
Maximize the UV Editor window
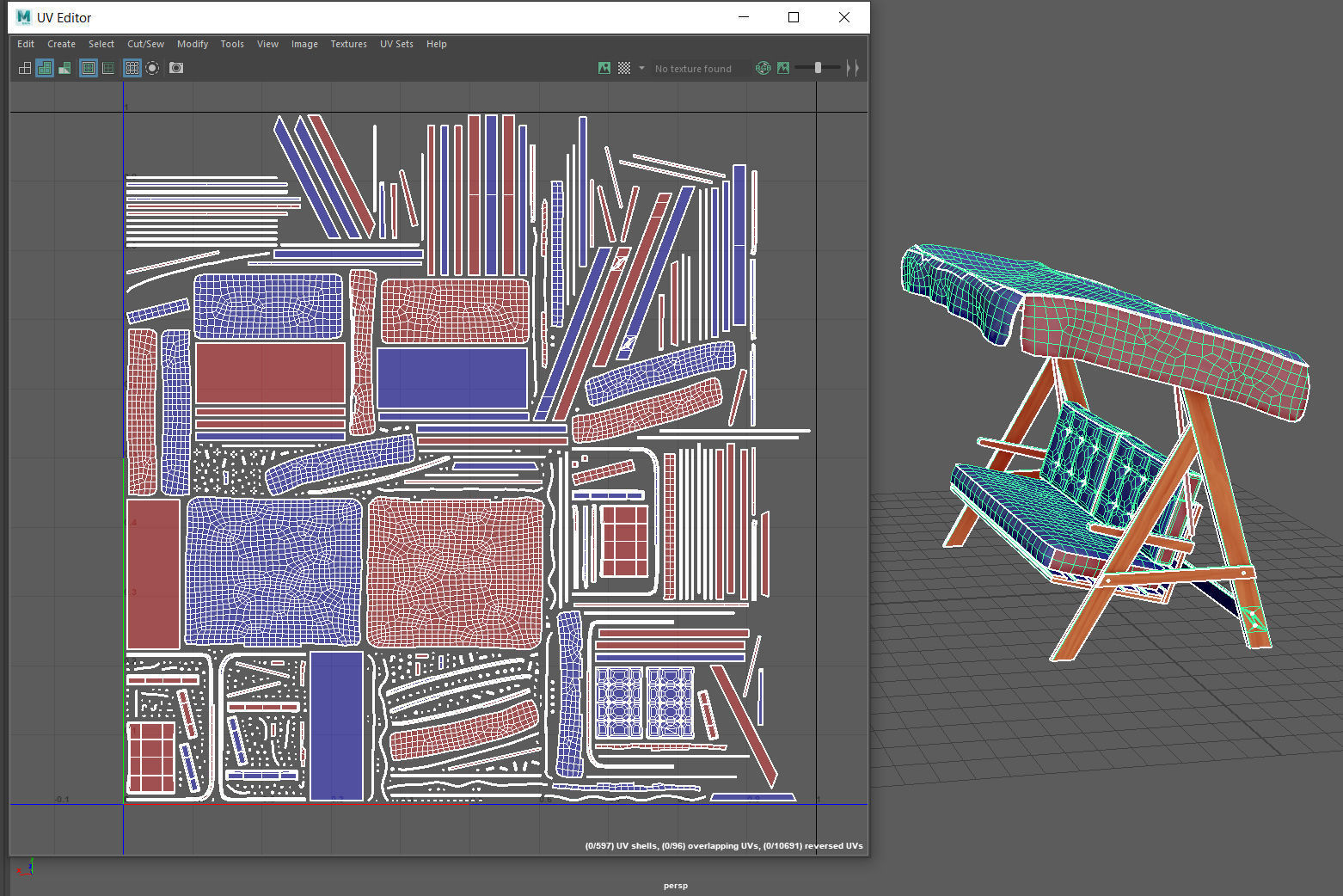coord(794,17)
